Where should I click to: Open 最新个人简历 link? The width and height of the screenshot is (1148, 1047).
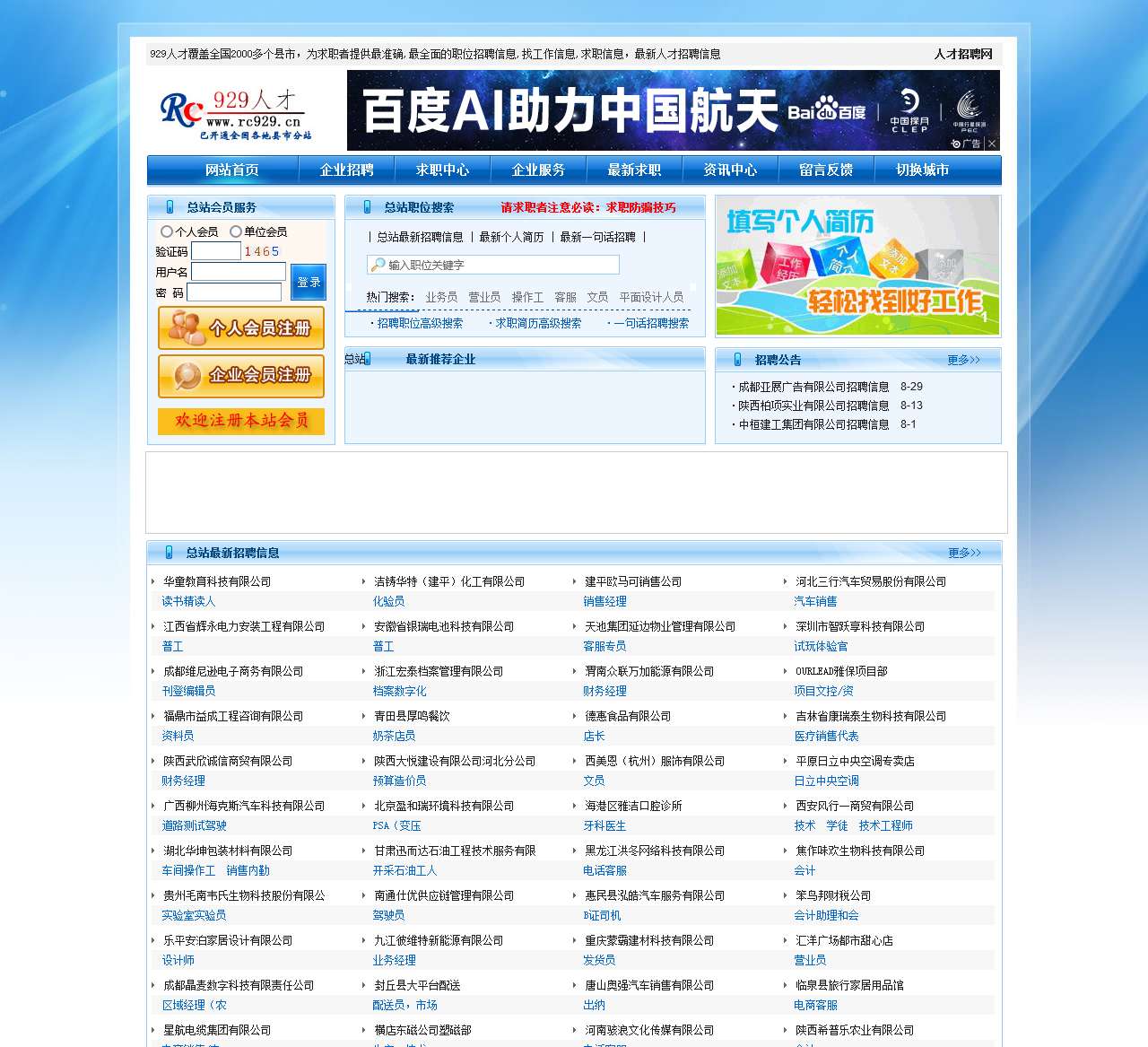[x=511, y=237]
